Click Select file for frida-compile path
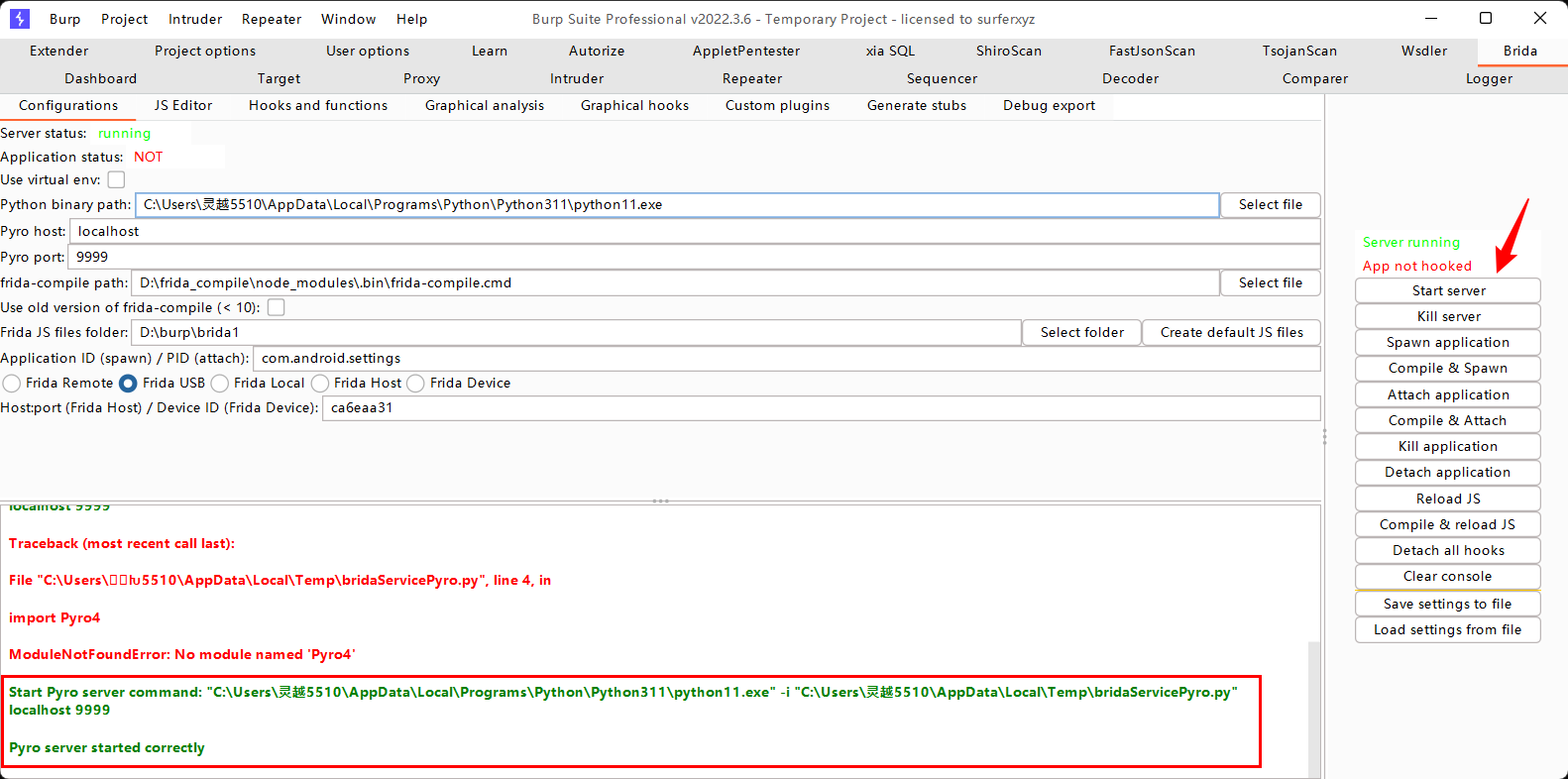This screenshot has height=779, width=1568. tap(1271, 282)
